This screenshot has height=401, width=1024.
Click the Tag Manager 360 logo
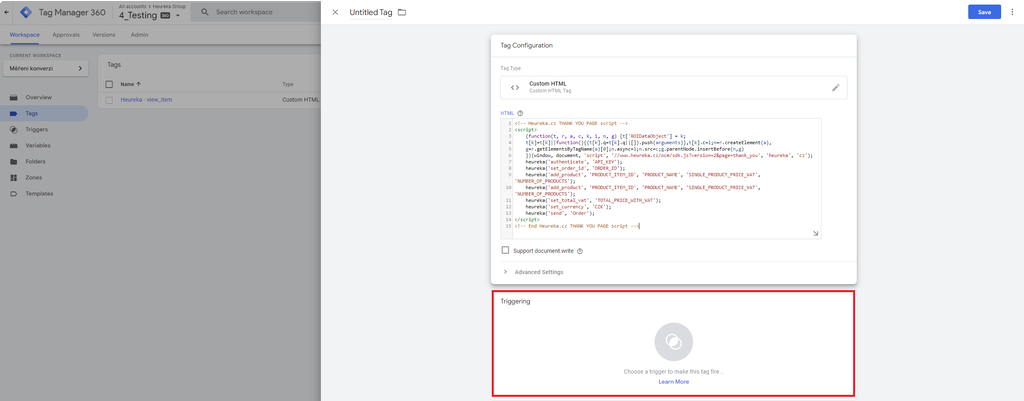click(27, 12)
